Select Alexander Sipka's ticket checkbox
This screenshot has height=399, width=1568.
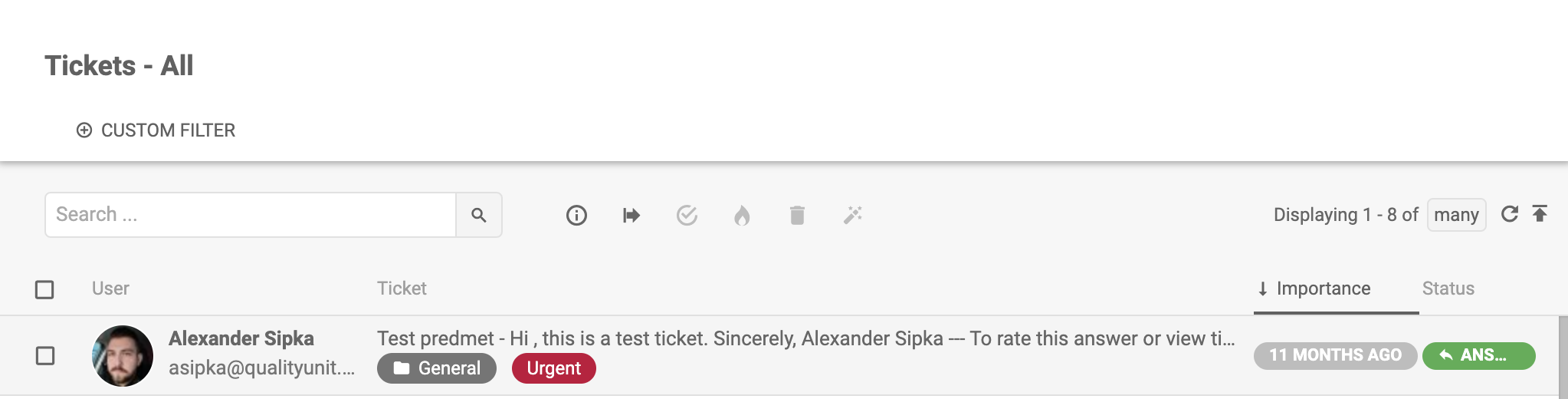45,356
